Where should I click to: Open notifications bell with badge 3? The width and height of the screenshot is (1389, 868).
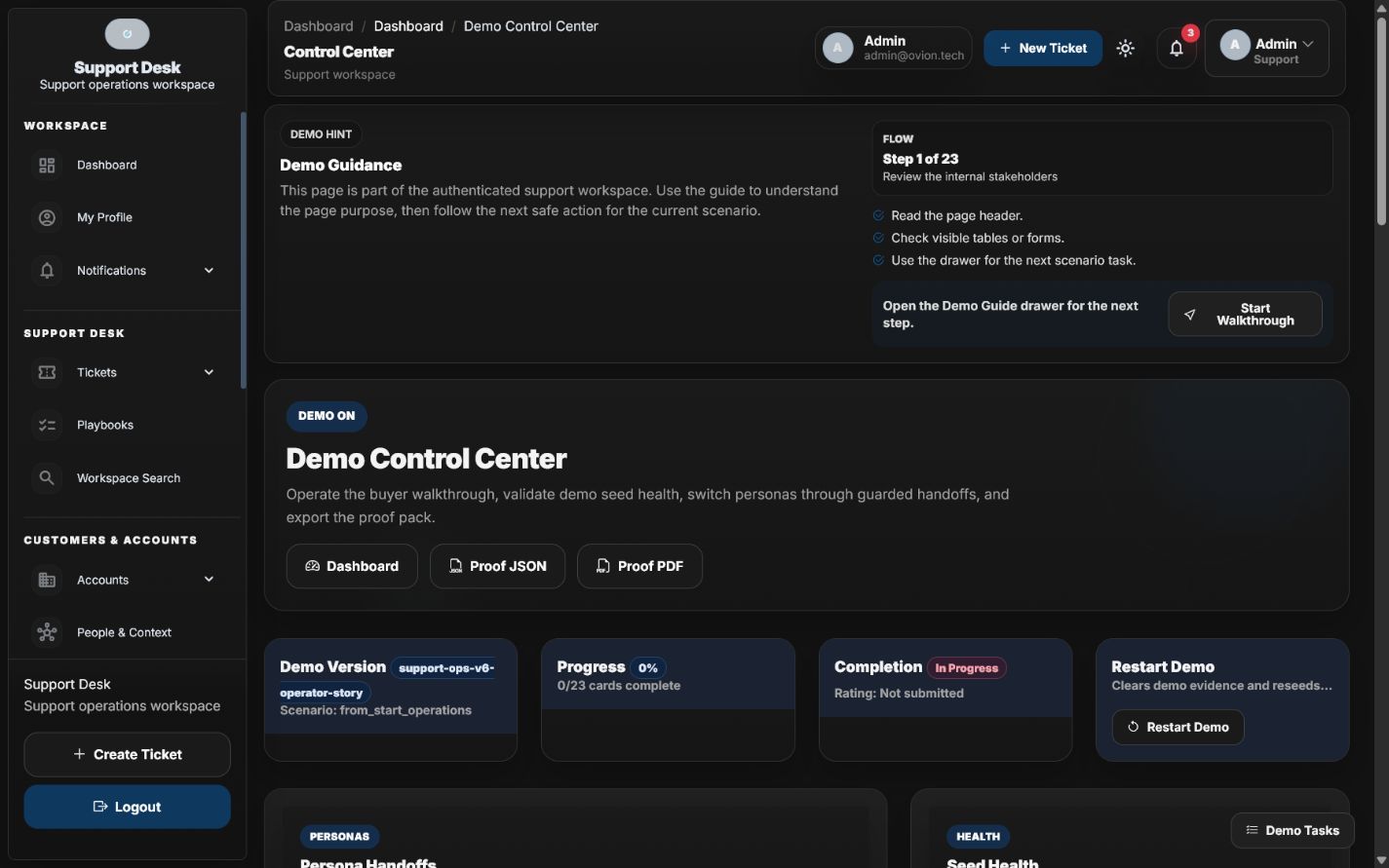[x=1177, y=49]
